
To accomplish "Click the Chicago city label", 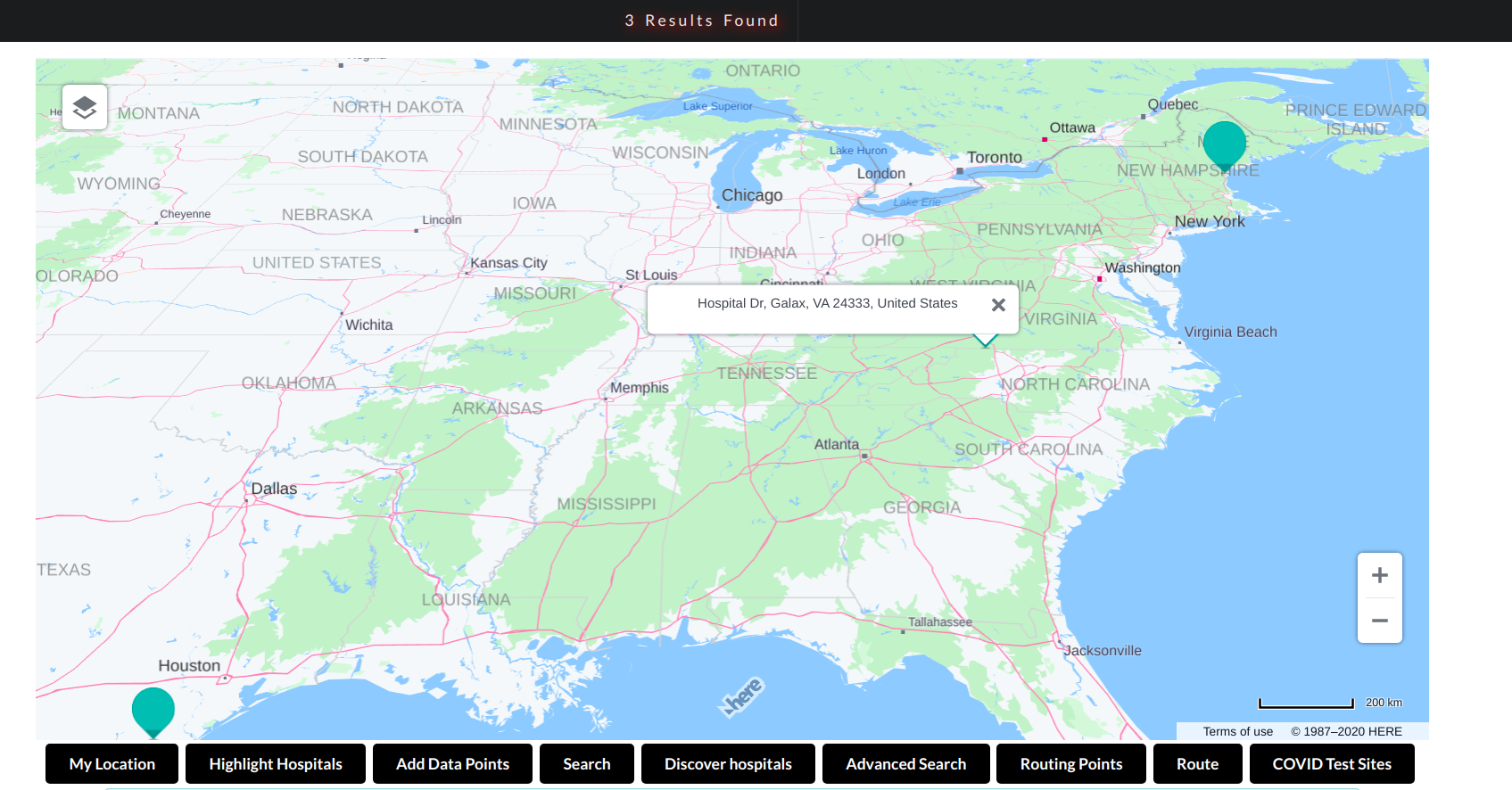I will point(752,195).
